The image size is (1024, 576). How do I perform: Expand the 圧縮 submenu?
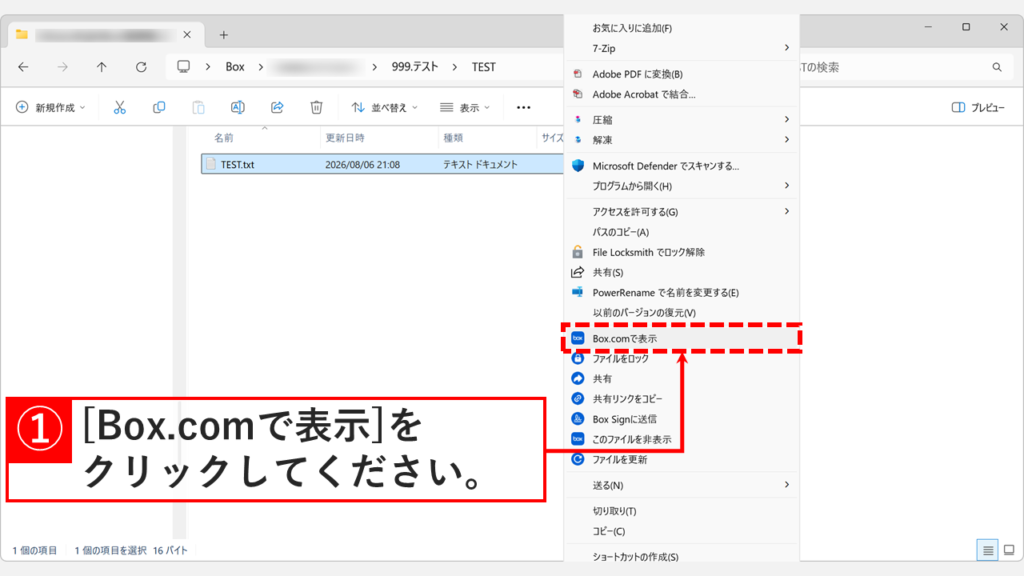(x=681, y=120)
